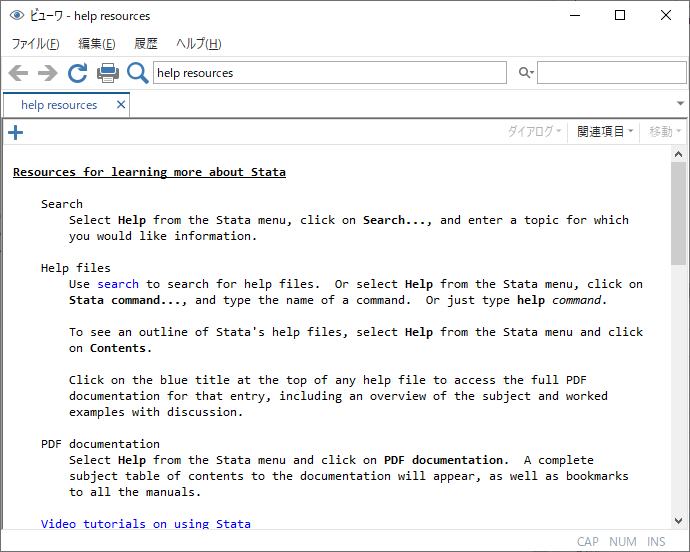Open Video tutorials on using Stata link
Screen dimensions: 690x552
click(146, 524)
